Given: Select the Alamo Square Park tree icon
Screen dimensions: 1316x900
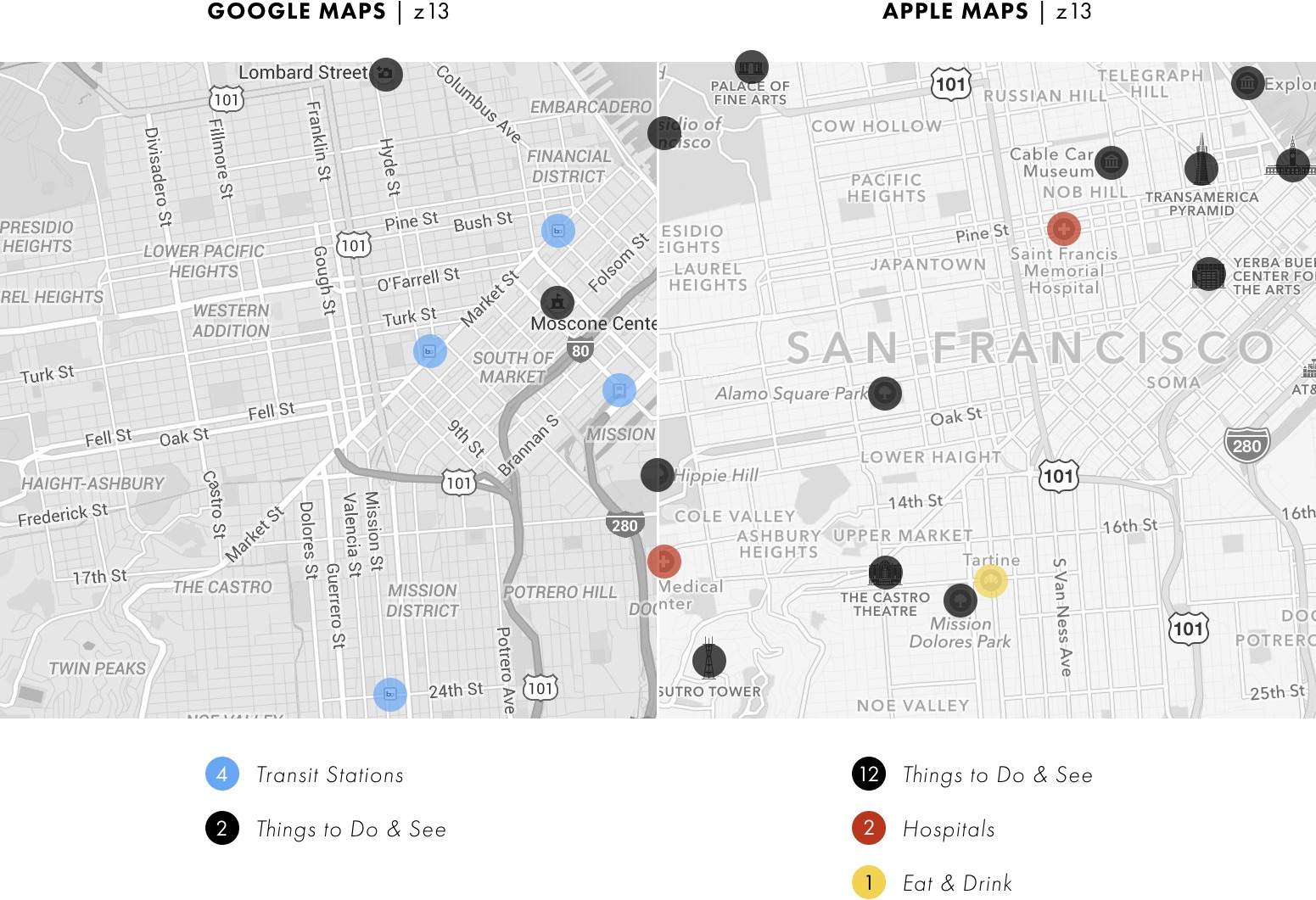Looking at the screenshot, I should pyautogui.click(x=885, y=394).
